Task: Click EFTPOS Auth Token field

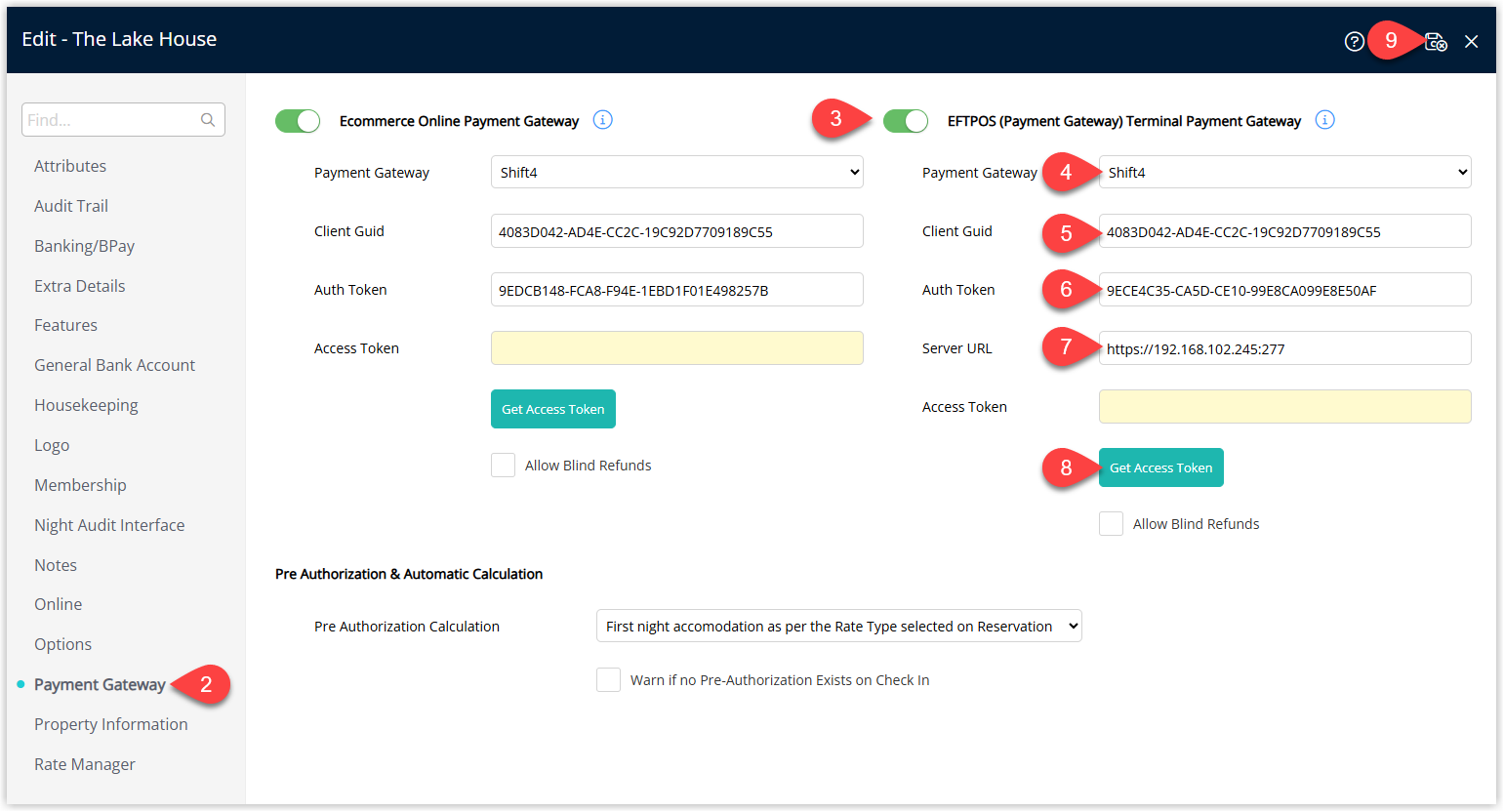Action: click(1284, 290)
